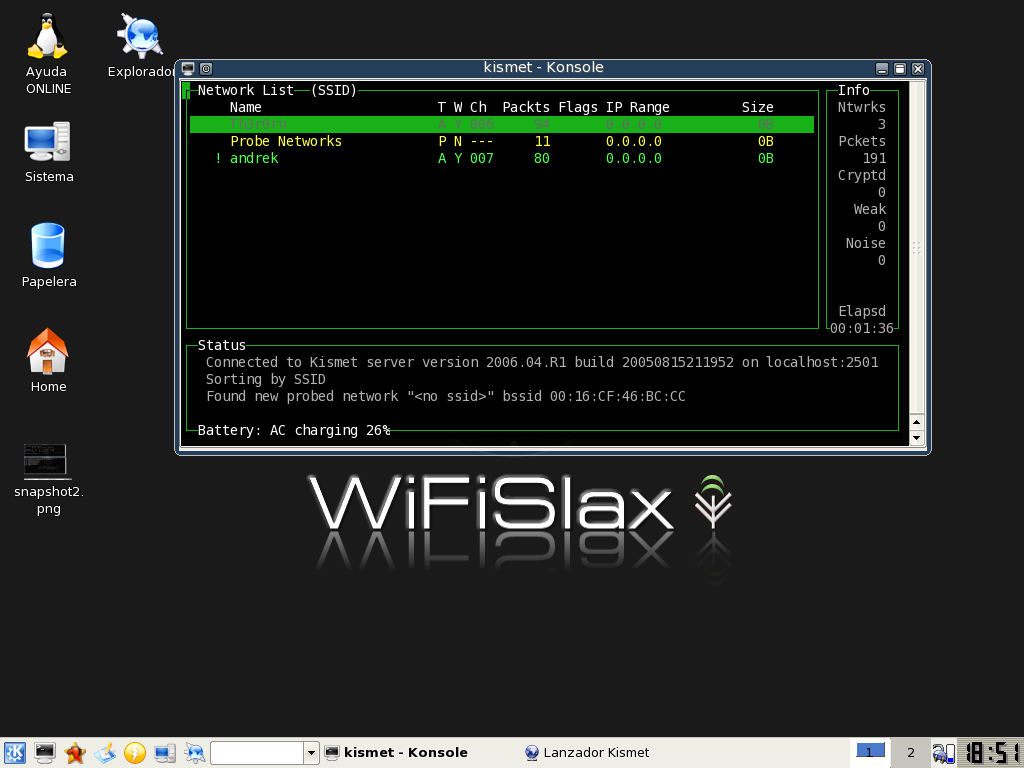Click the Noise label in Info panel

865,243
